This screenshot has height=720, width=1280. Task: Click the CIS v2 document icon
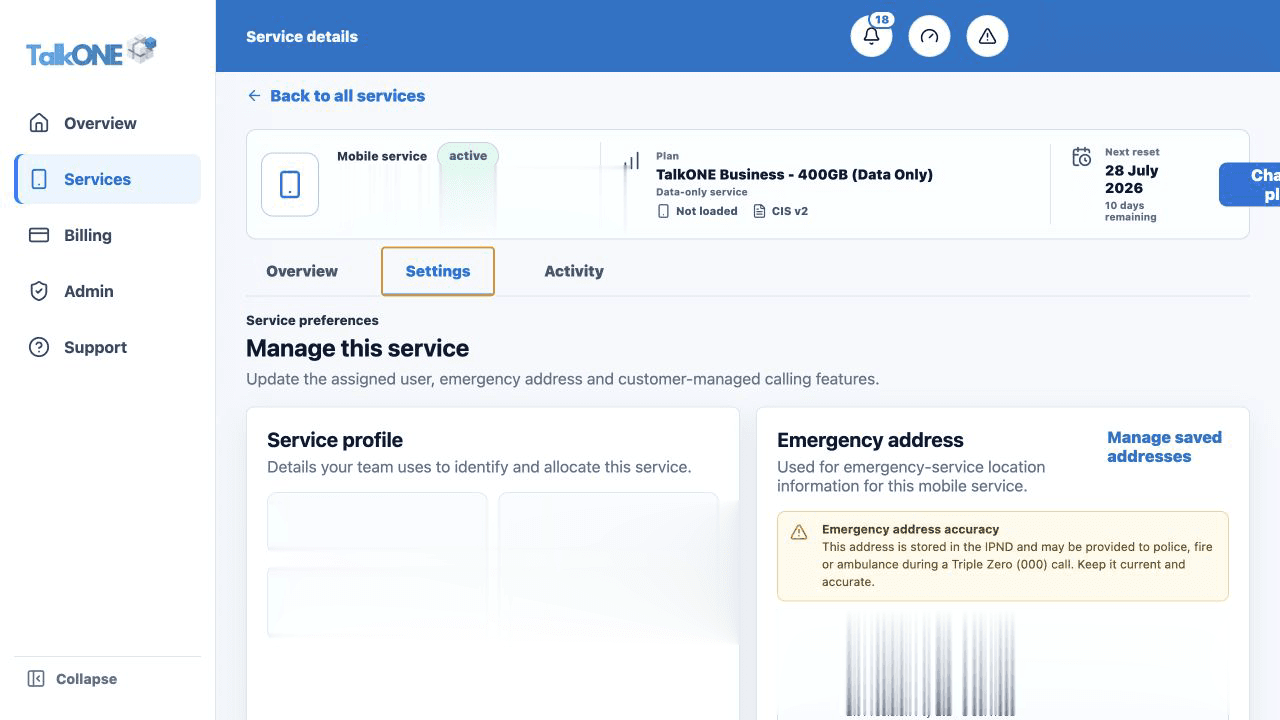click(760, 211)
